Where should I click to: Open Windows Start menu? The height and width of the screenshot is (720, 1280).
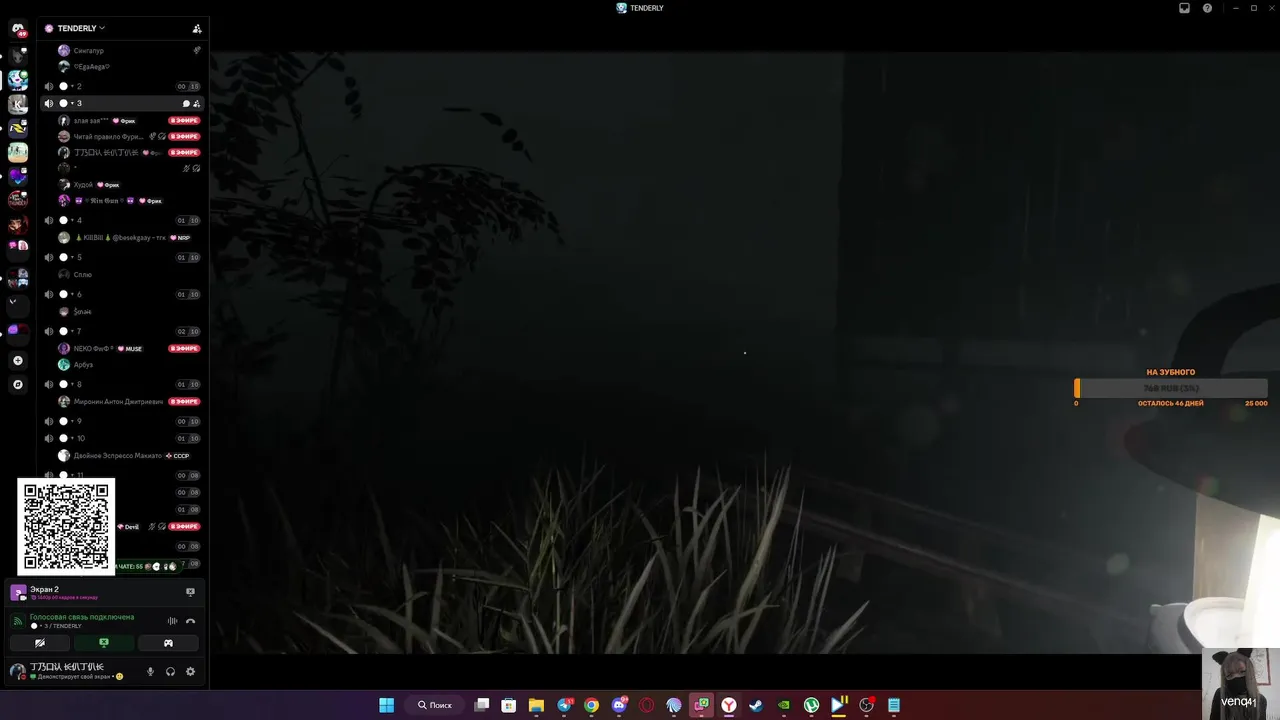coord(386,705)
